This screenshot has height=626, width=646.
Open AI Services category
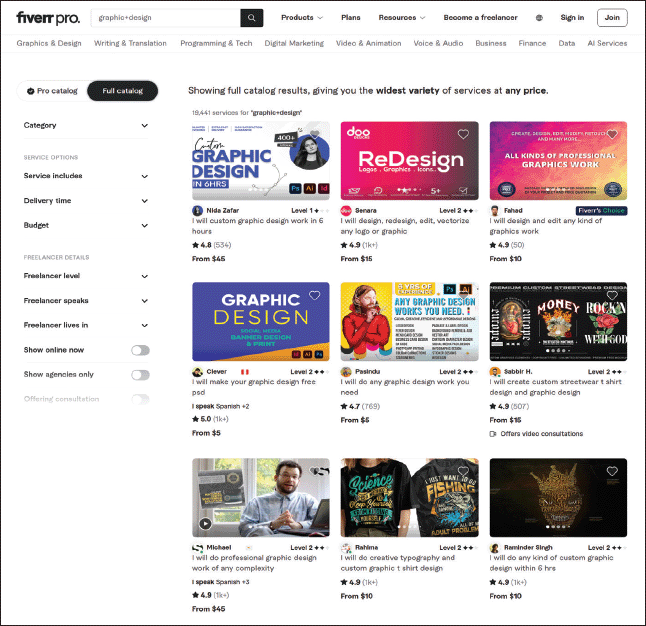click(607, 43)
